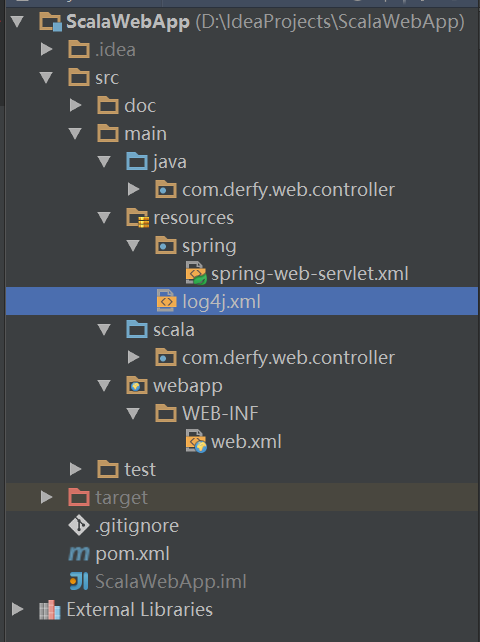Expand the test folder
This screenshot has width=480, height=642.
[x=75, y=469]
